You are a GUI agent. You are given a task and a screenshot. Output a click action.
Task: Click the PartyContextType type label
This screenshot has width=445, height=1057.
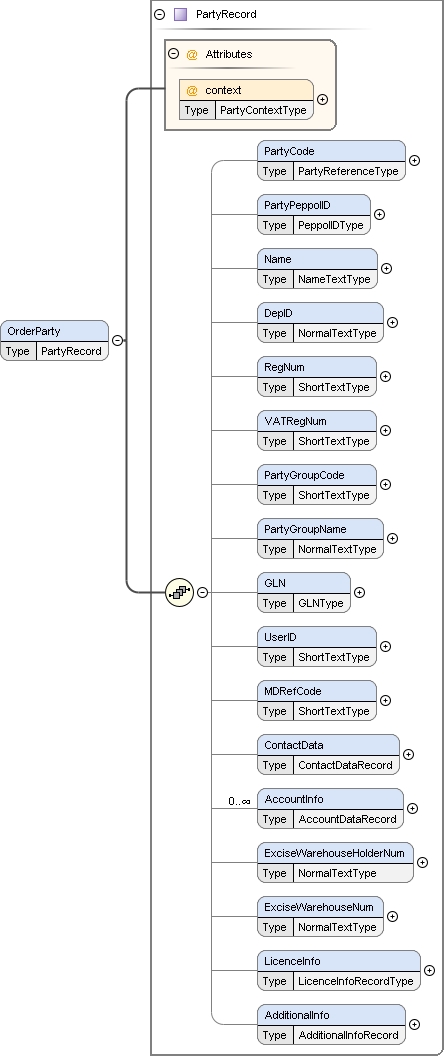point(264,110)
